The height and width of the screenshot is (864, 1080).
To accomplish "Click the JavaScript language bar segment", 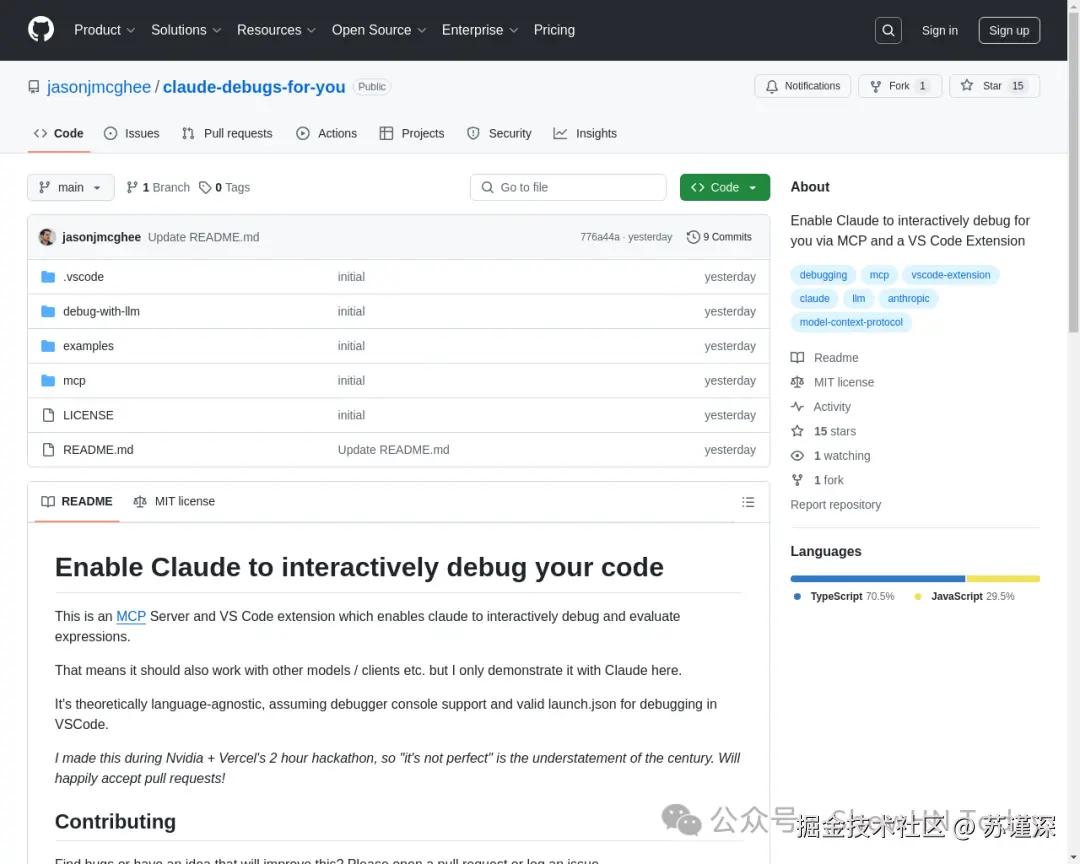I will (x=1003, y=579).
